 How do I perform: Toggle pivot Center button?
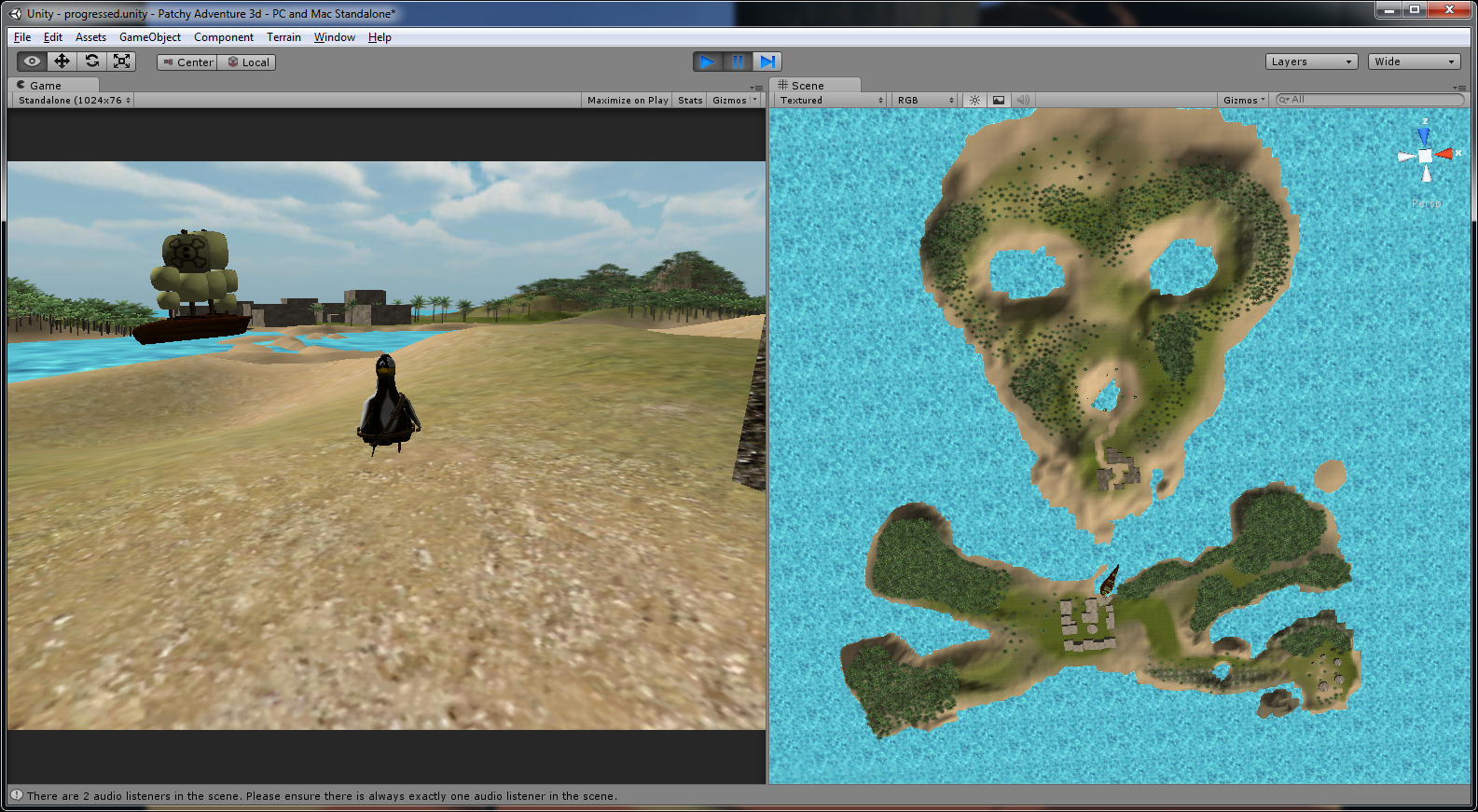click(x=187, y=62)
